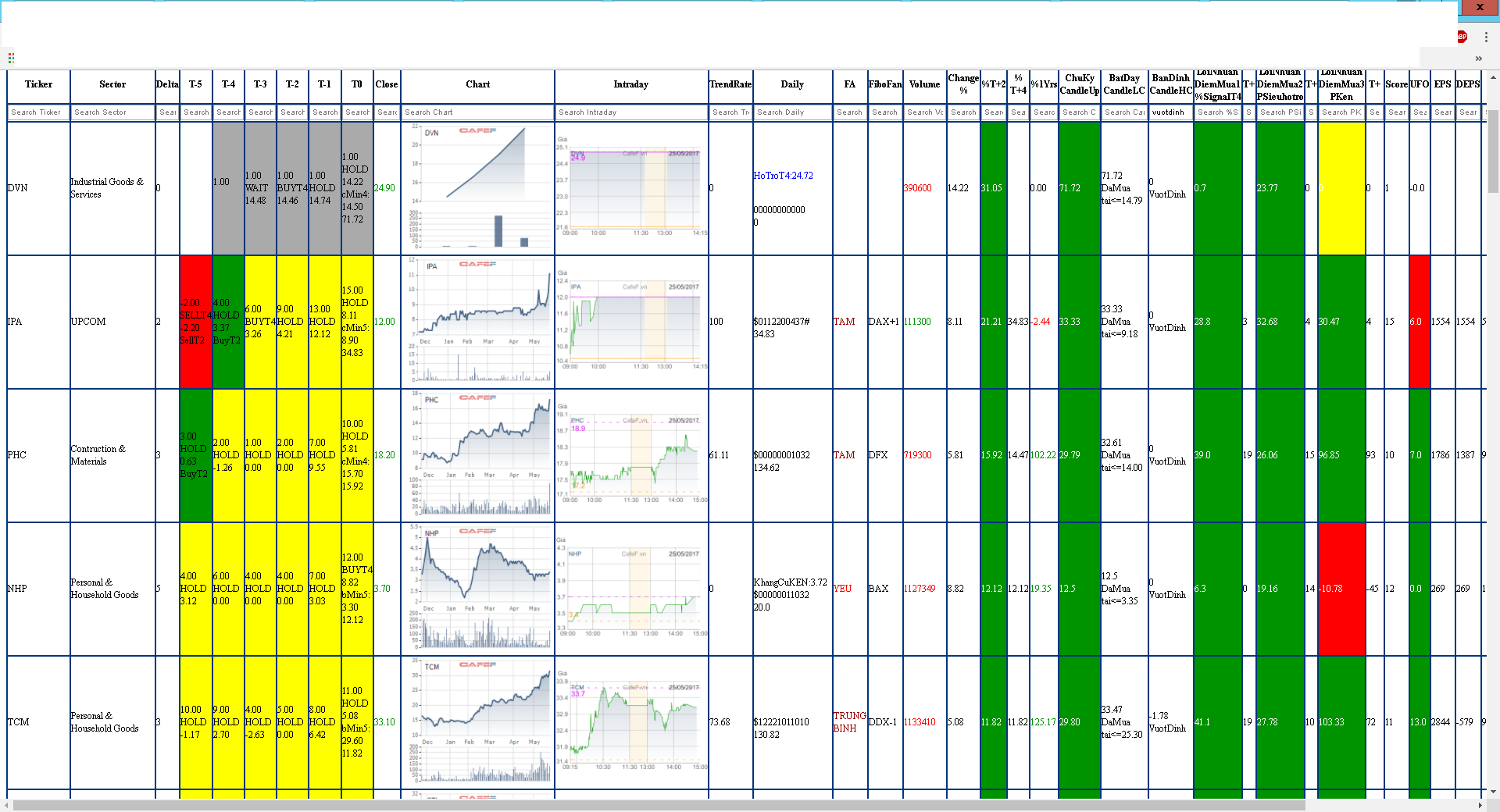Open the TCM intraday chart image
This screenshot has width=1500, height=812.
click(x=630, y=722)
